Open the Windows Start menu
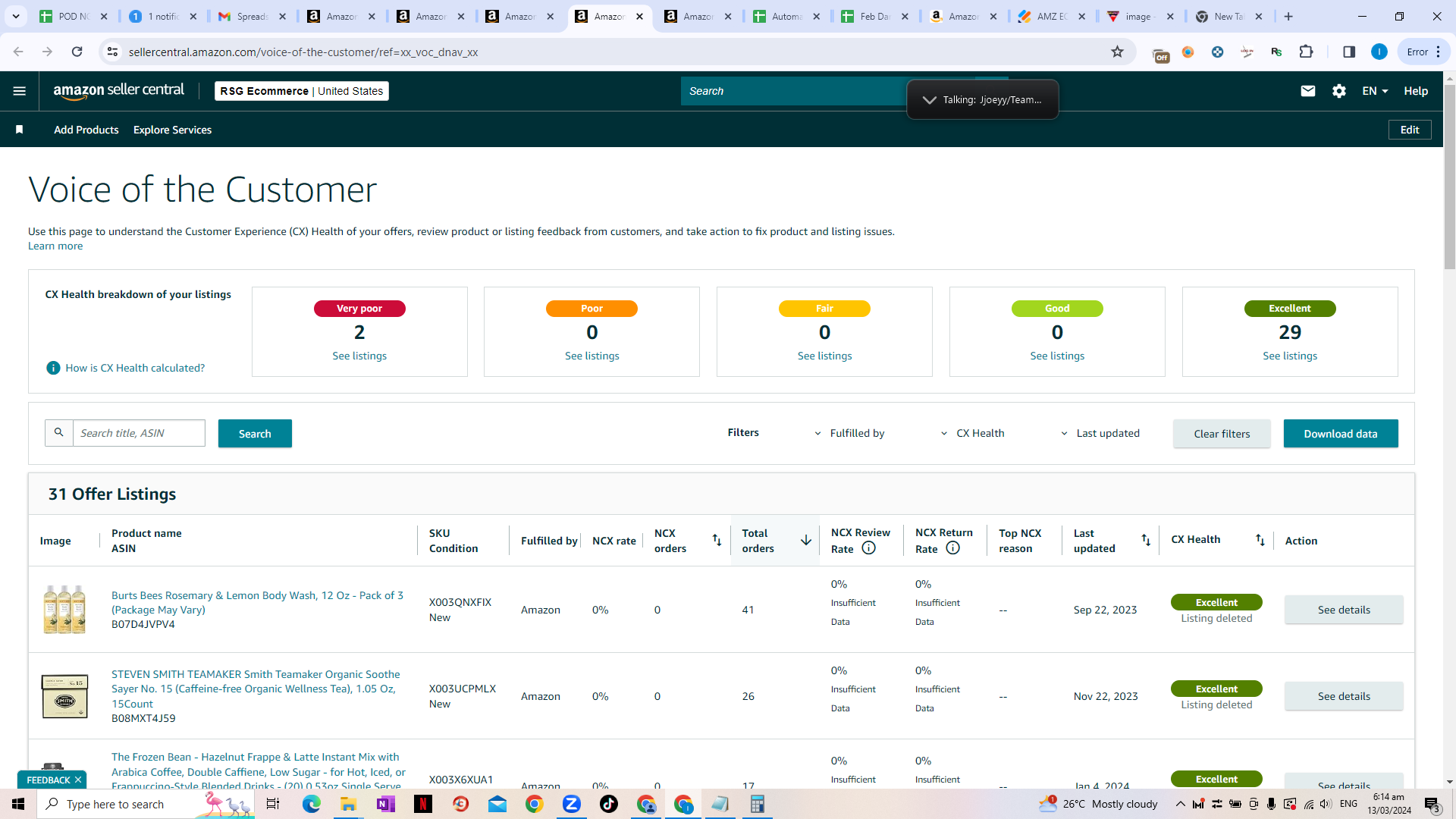The height and width of the screenshot is (819, 1456). click(18, 804)
